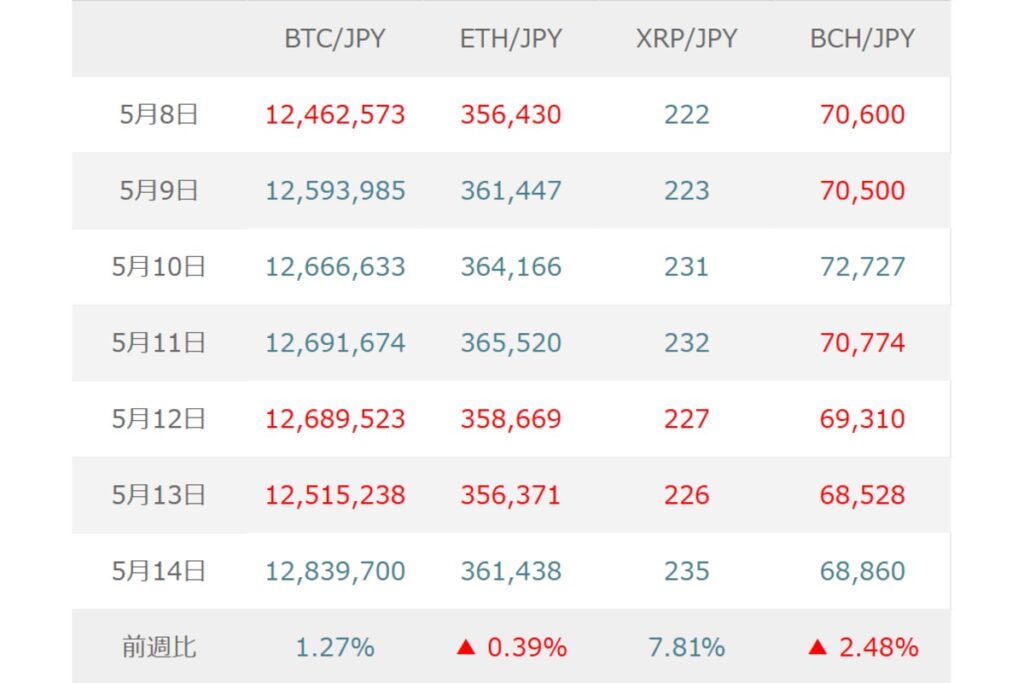Select the BTC/JPY column header
1024x683 pixels.
334,39
